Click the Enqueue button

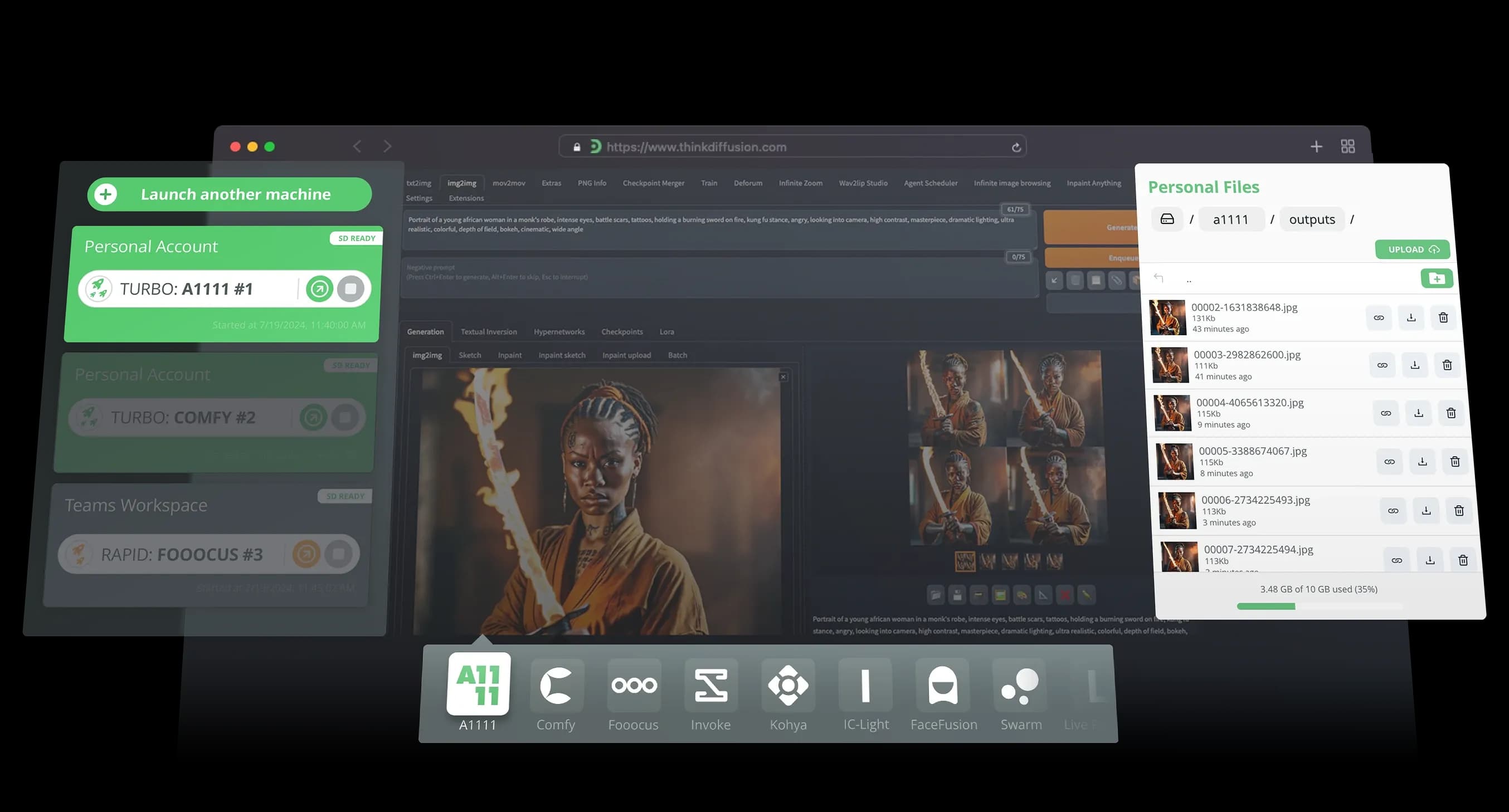pos(1092,258)
